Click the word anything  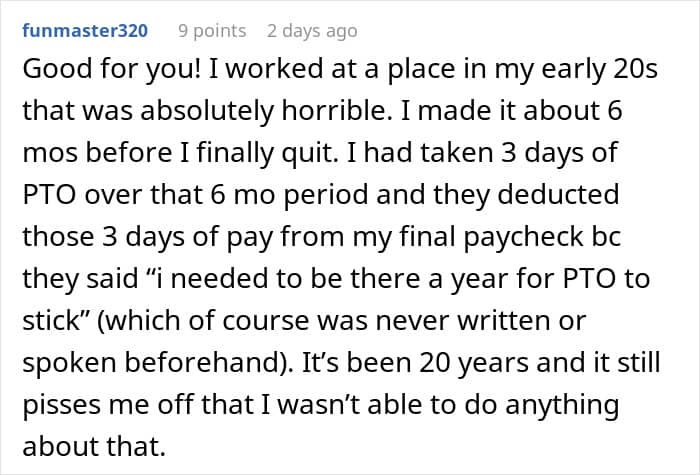point(562,404)
